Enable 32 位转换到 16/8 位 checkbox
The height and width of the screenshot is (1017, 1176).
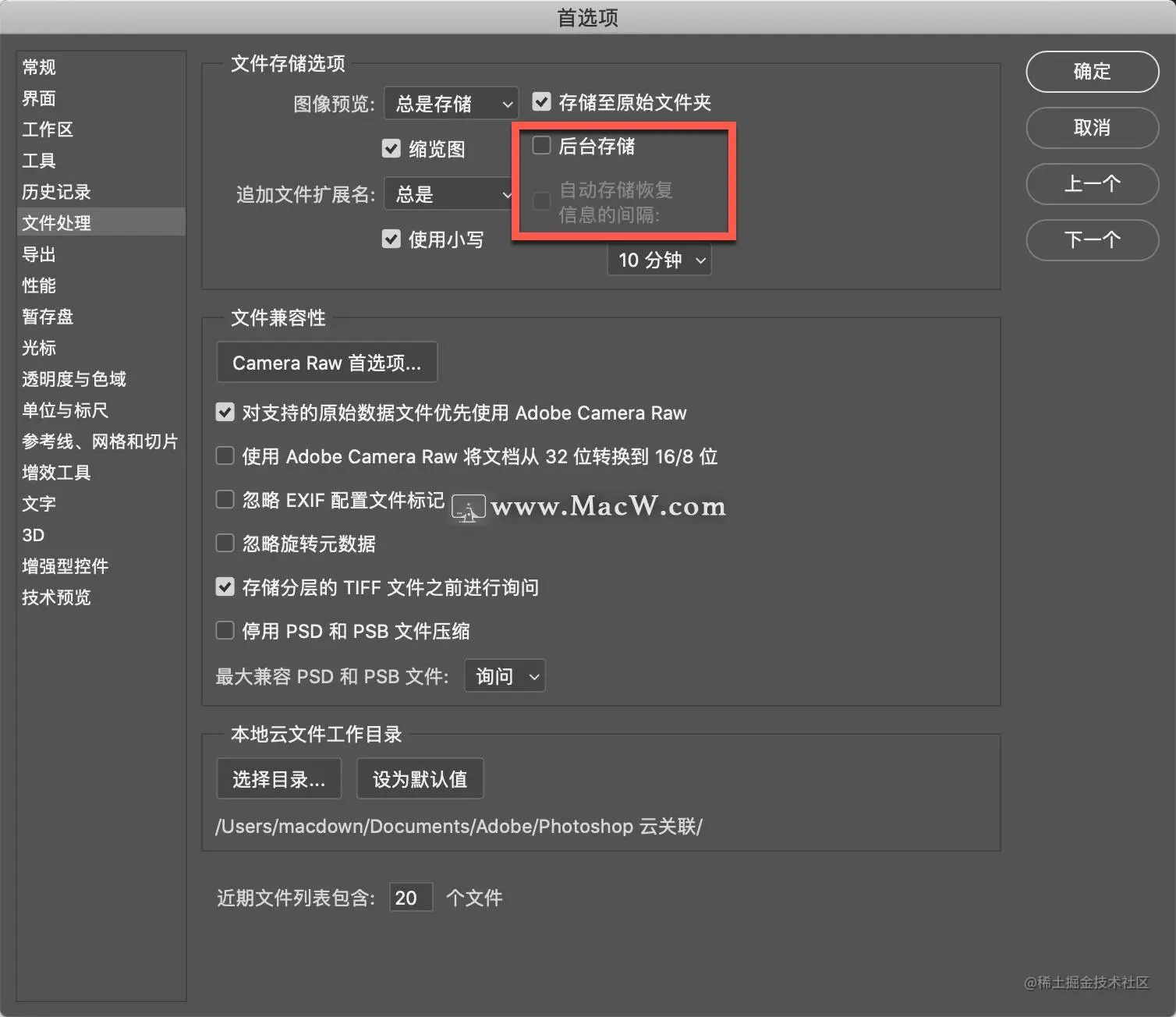coord(225,455)
